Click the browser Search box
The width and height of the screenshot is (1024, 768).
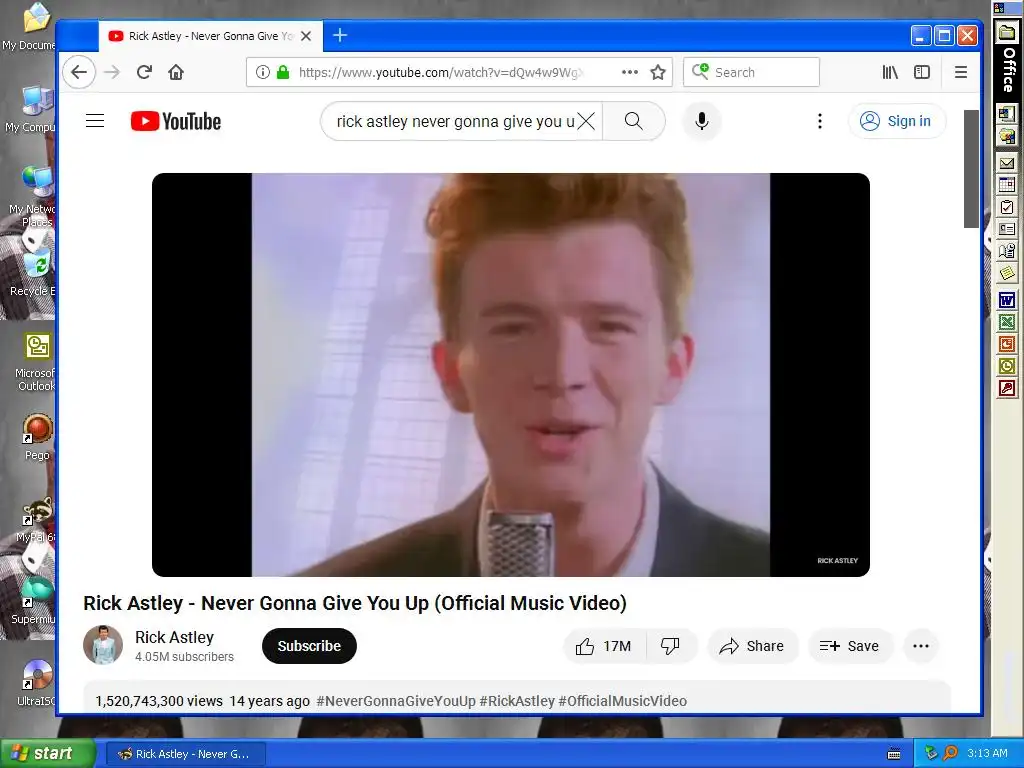tap(751, 72)
